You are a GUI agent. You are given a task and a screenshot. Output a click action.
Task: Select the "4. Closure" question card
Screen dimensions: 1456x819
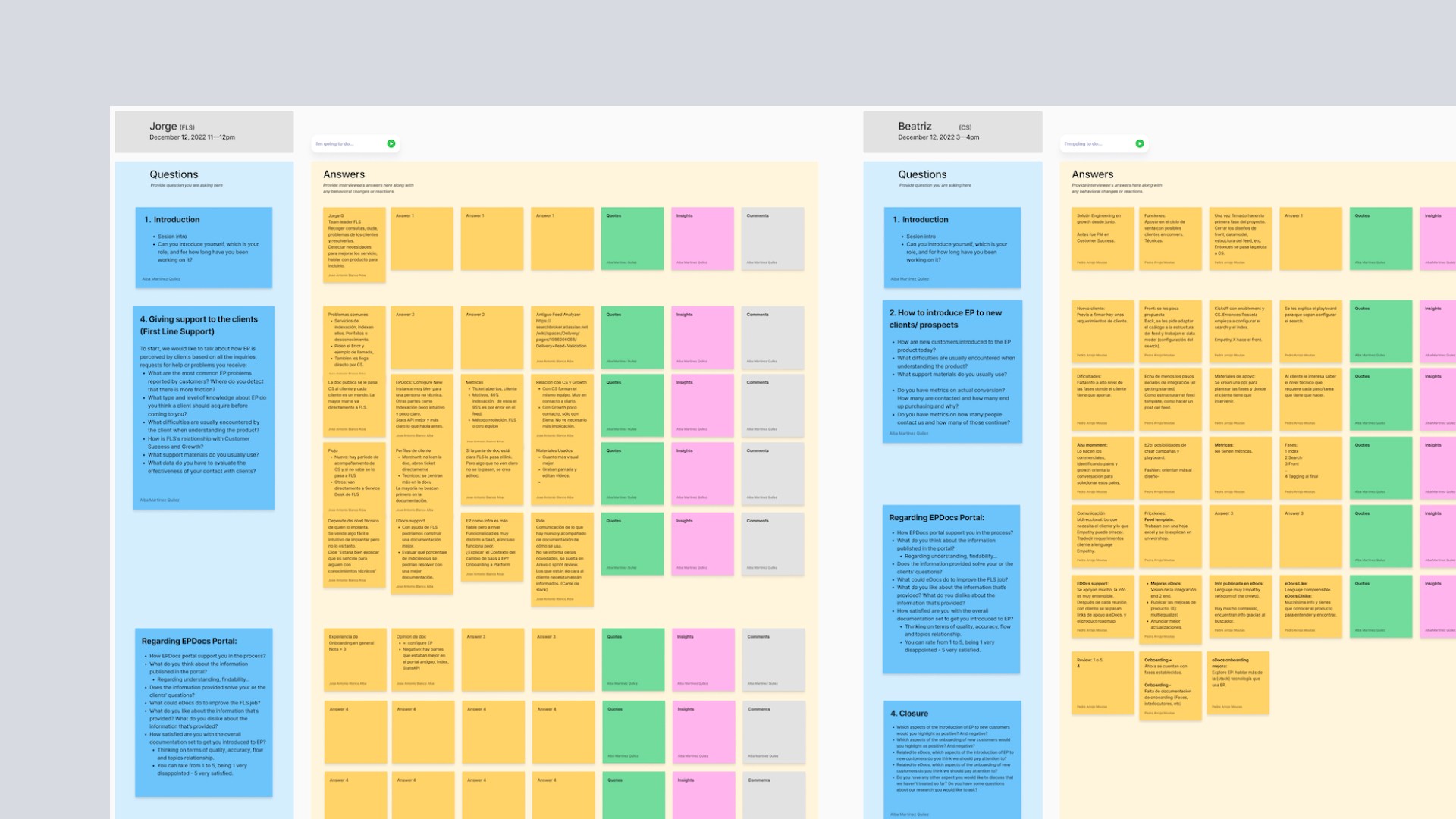[952, 758]
